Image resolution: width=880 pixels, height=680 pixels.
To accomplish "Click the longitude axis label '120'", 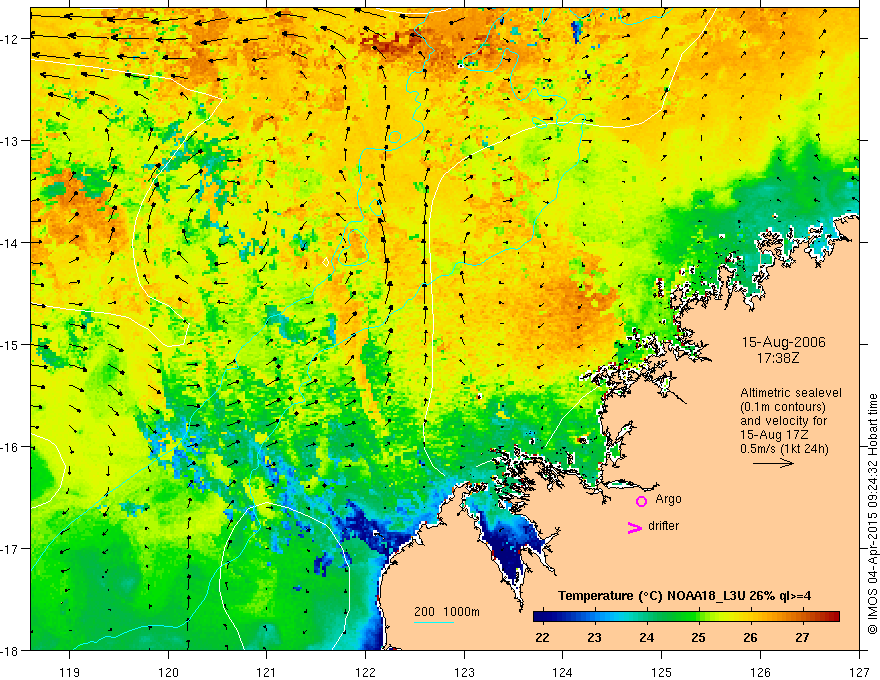I will [x=168, y=672].
